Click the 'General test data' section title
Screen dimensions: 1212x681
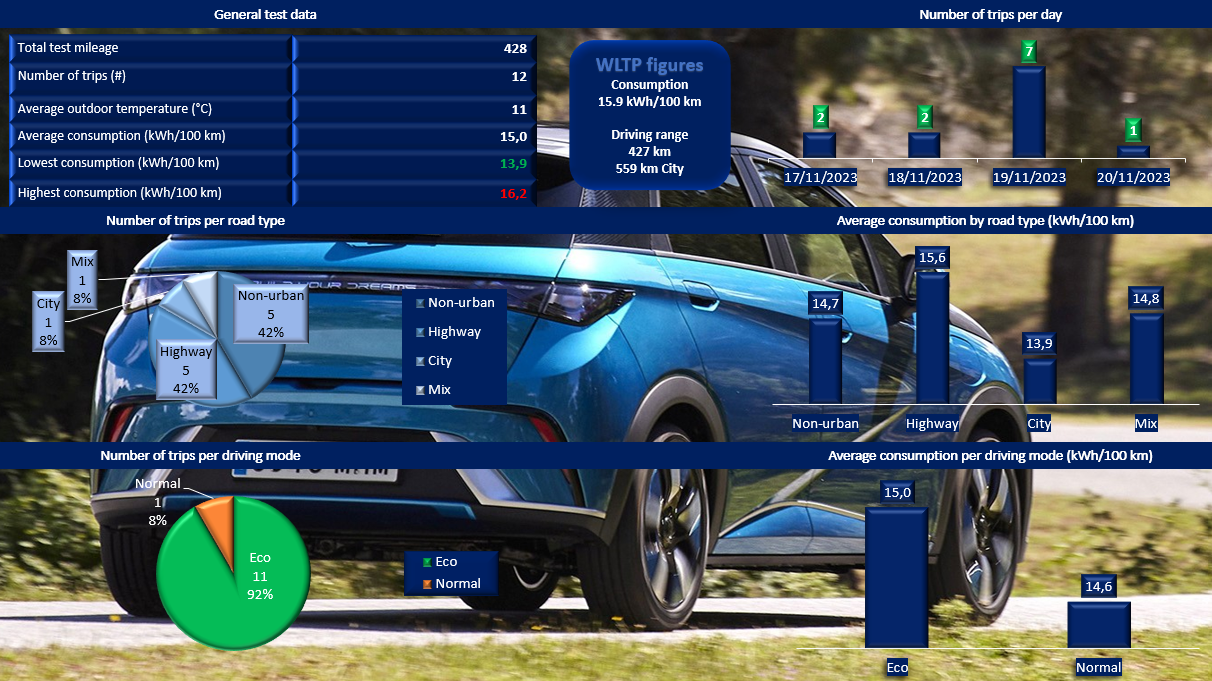tap(266, 15)
